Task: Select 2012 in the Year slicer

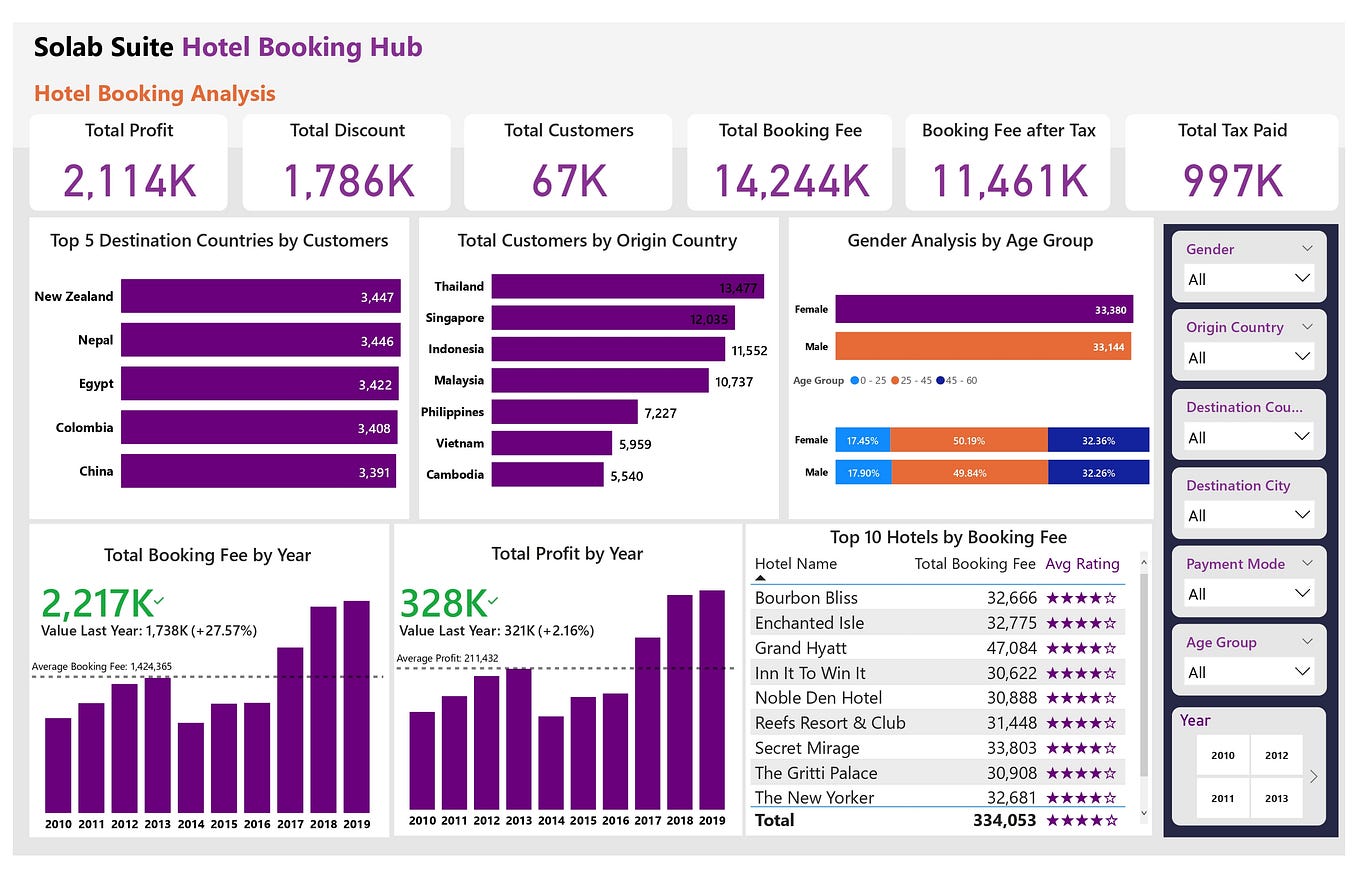Action: click(x=1278, y=755)
